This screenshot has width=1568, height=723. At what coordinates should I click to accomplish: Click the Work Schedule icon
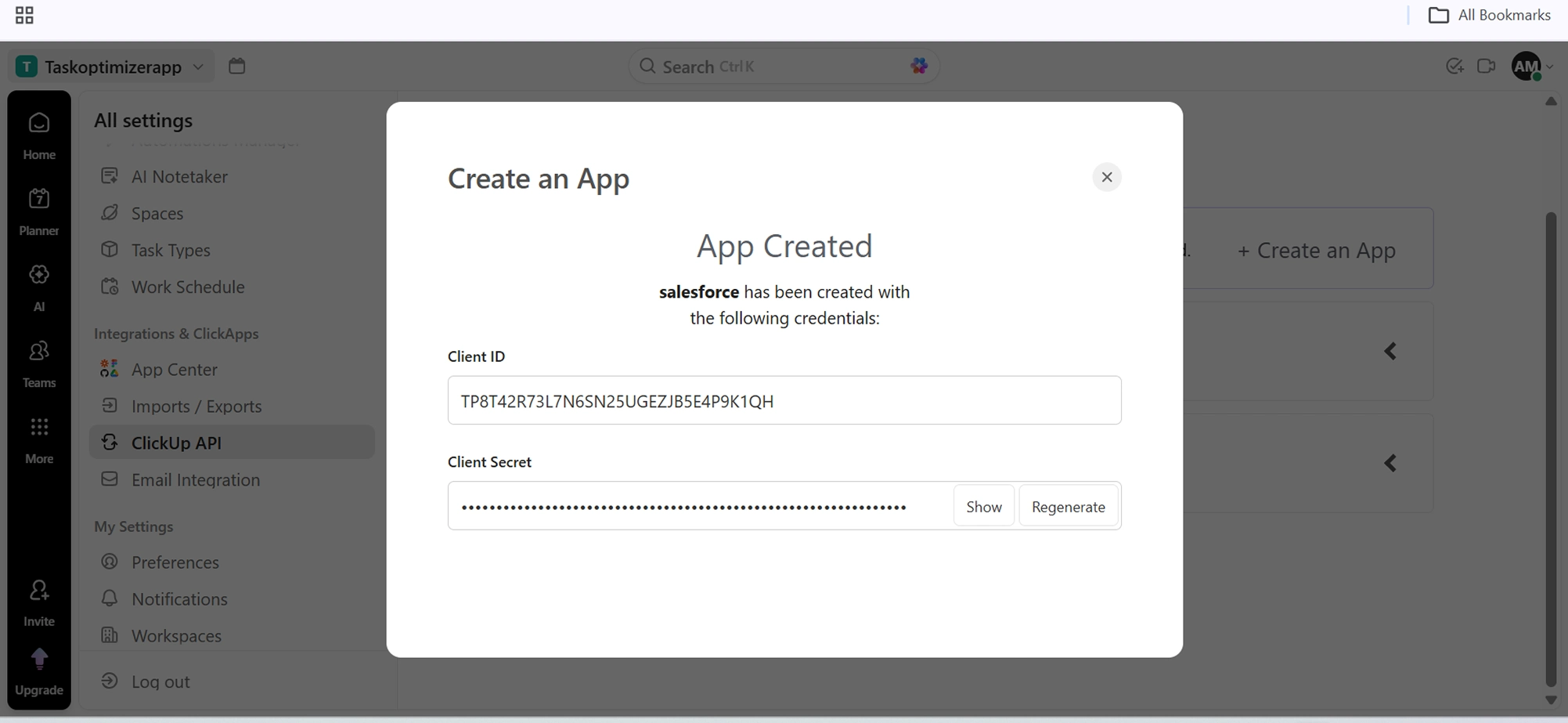110,287
